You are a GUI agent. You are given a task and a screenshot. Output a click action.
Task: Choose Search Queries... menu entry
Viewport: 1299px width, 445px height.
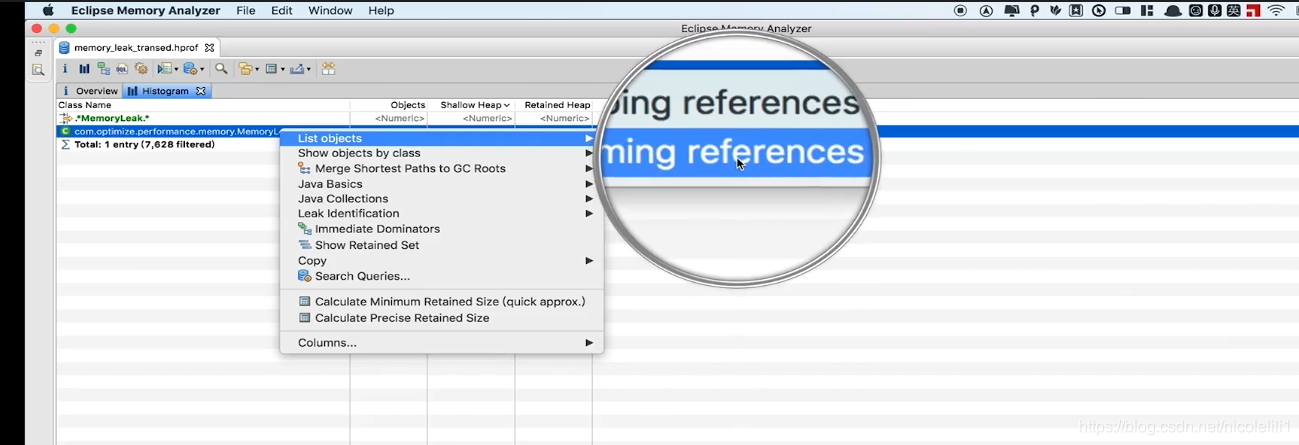pos(441,276)
